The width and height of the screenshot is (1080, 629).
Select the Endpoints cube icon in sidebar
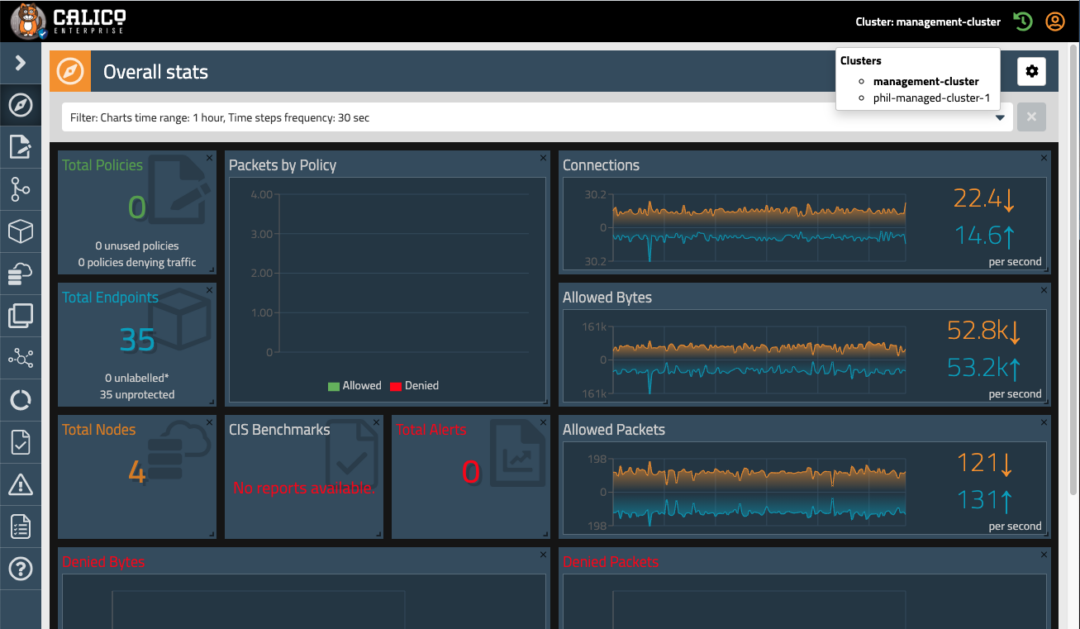21,231
